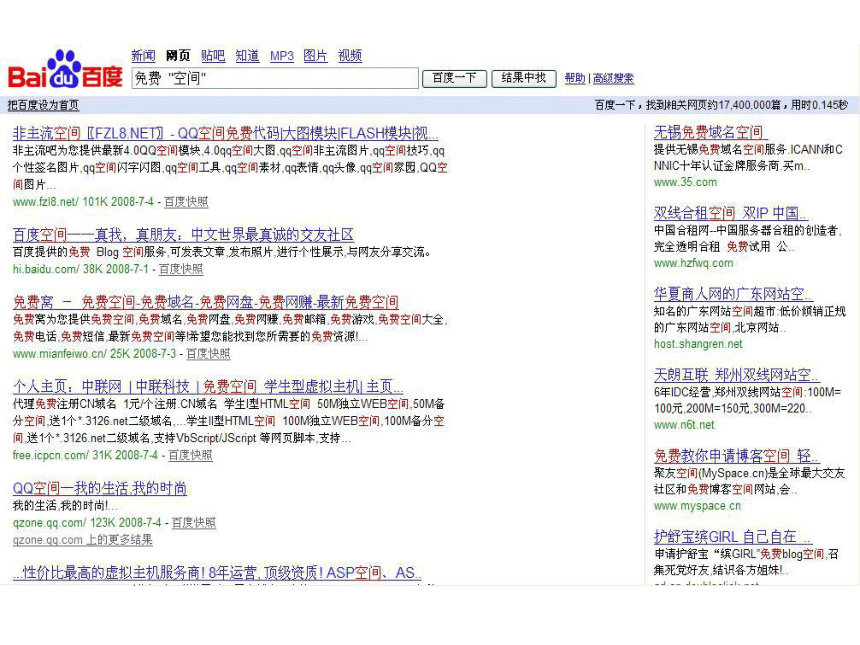The width and height of the screenshot is (860, 645).
Task: Click the free.icpcn.com/ 31K 2008-7-4 text
Action: tap(85, 455)
